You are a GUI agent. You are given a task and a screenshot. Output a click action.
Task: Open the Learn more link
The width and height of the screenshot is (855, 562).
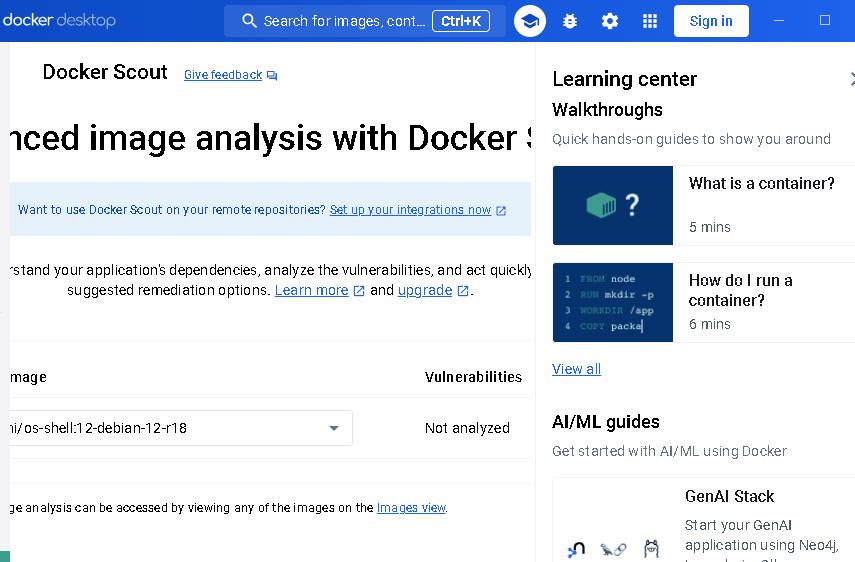pos(311,290)
